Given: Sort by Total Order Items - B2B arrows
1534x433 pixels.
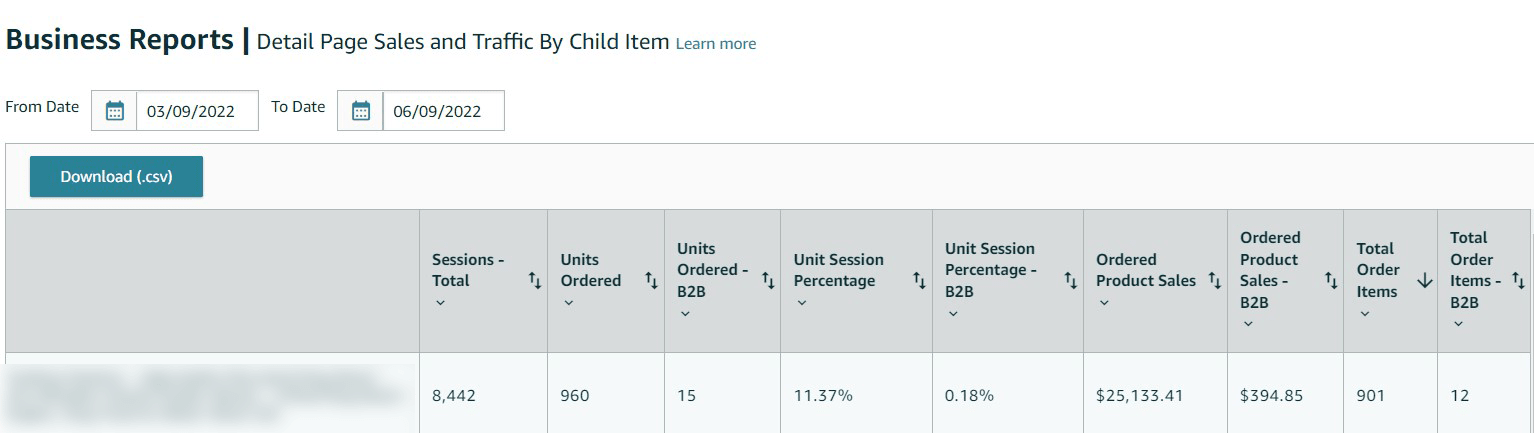Looking at the screenshot, I should coord(1519,281).
